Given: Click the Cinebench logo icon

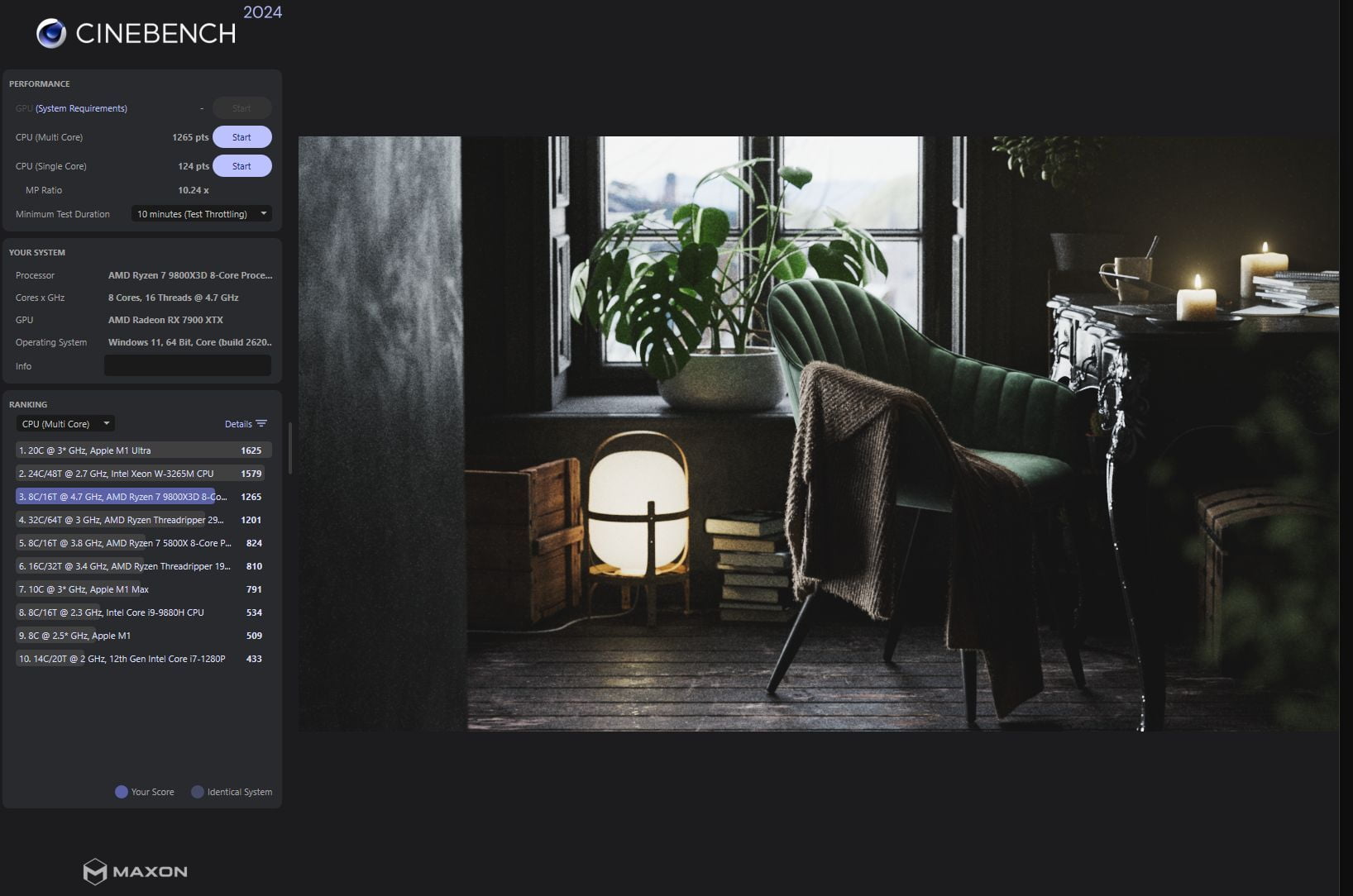Looking at the screenshot, I should tap(51, 33).
